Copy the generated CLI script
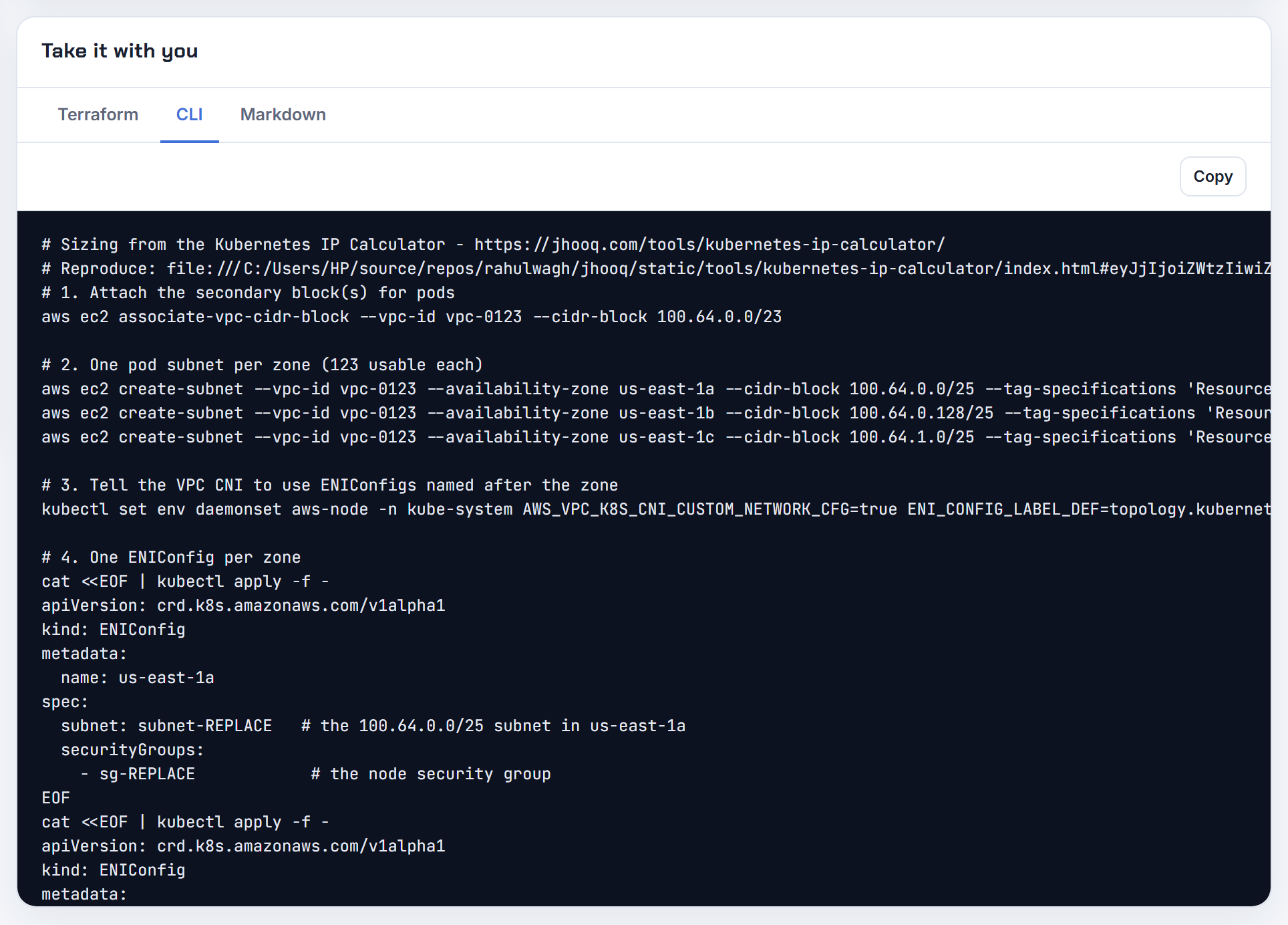The image size is (1288, 925). pos(1213,176)
